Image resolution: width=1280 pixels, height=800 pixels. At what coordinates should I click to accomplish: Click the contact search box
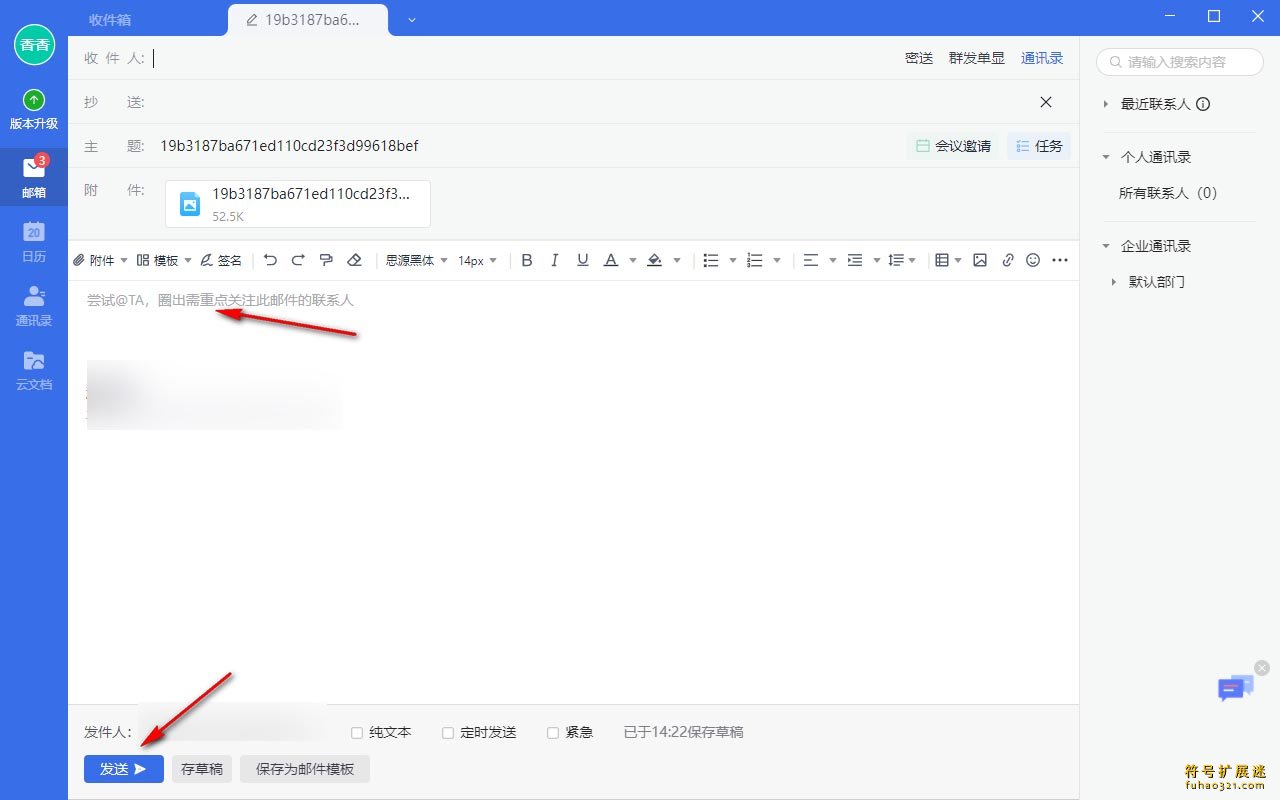click(1180, 62)
